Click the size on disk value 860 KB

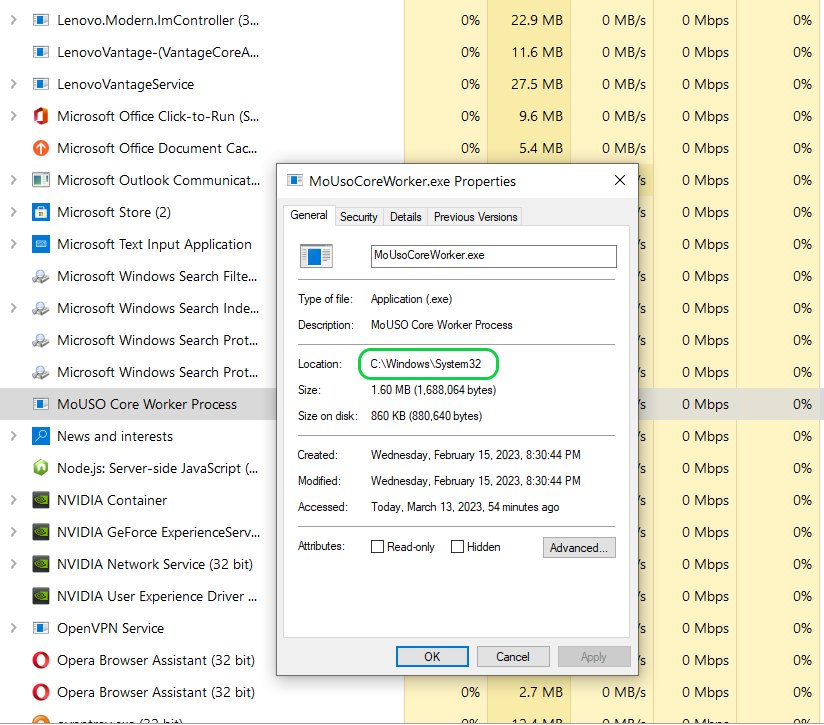tap(426, 416)
